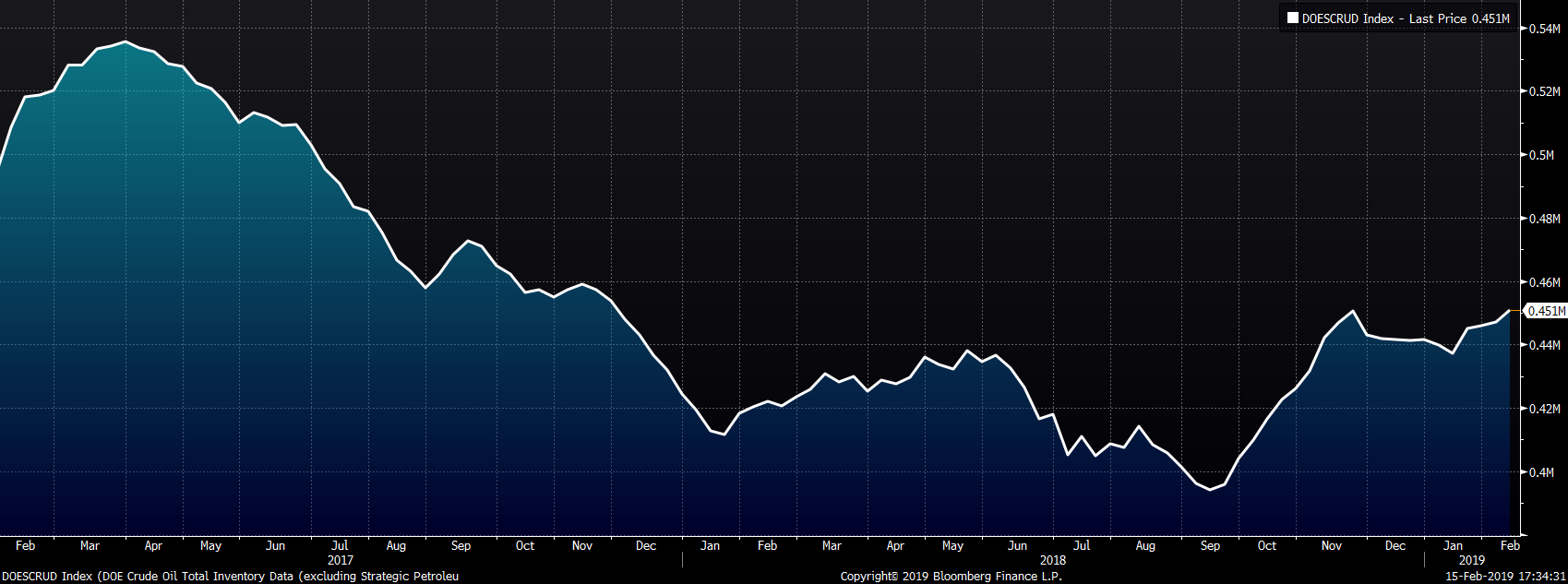Click the 0.54M y-axis label

(x=1544, y=29)
